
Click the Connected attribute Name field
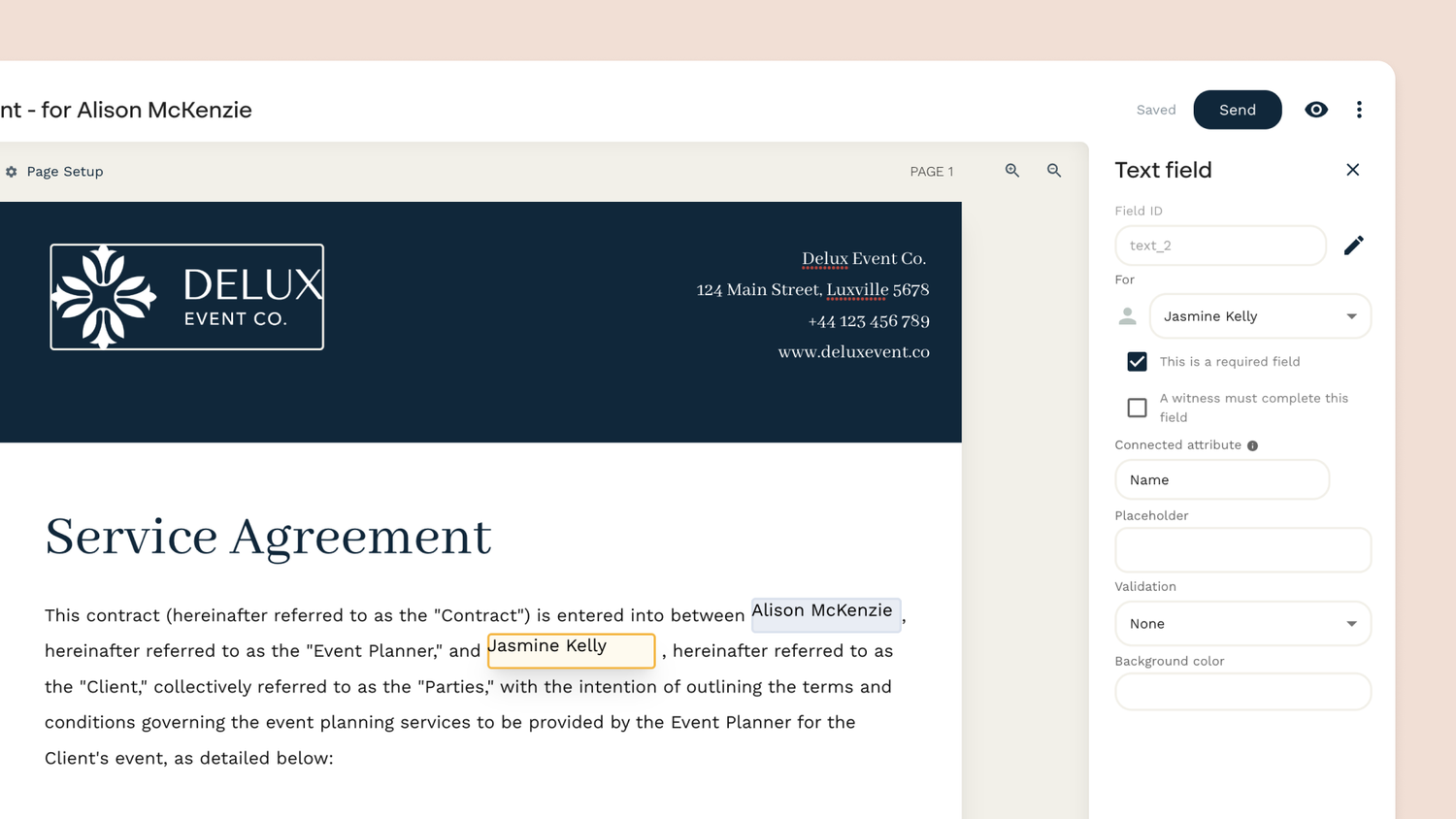[x=1221, y=480]
